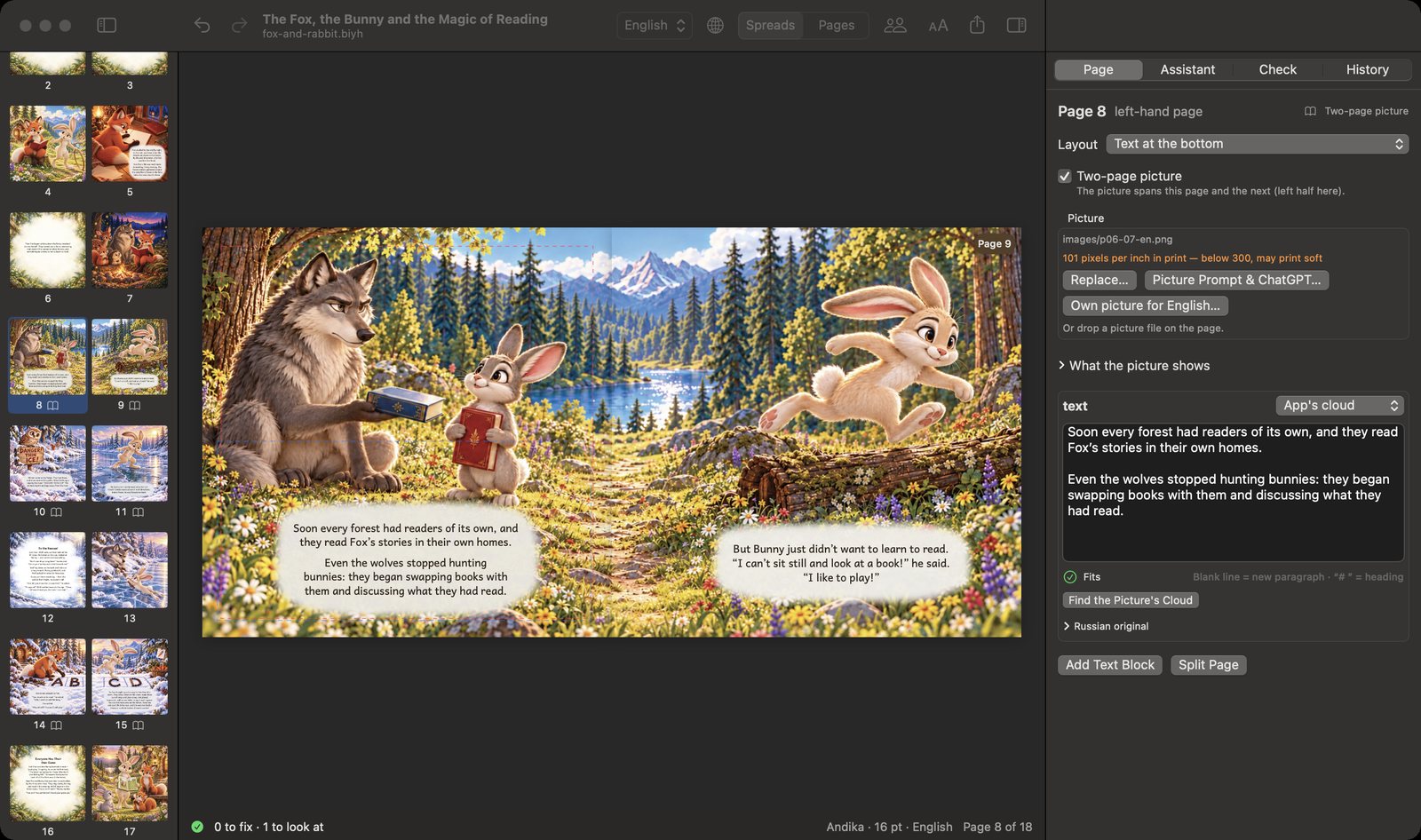Toggle the right inspector panel icon
The height and width of the screenshot is (840, 1421).
(1017, 25)
